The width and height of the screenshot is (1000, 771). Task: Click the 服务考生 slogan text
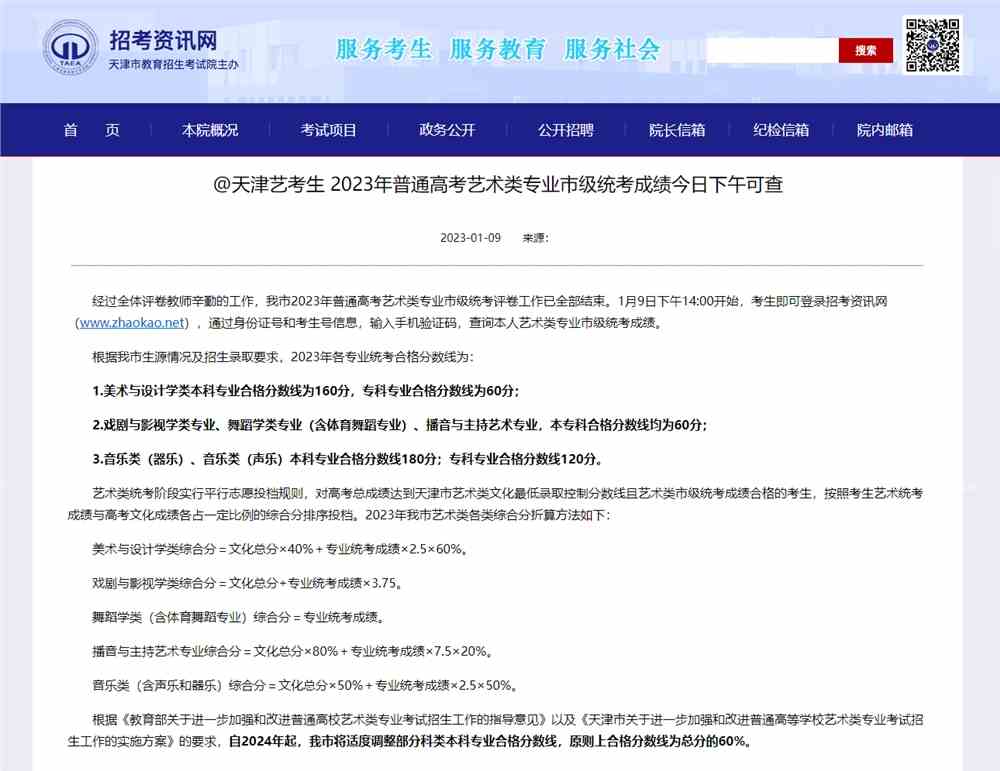point(383,49)
